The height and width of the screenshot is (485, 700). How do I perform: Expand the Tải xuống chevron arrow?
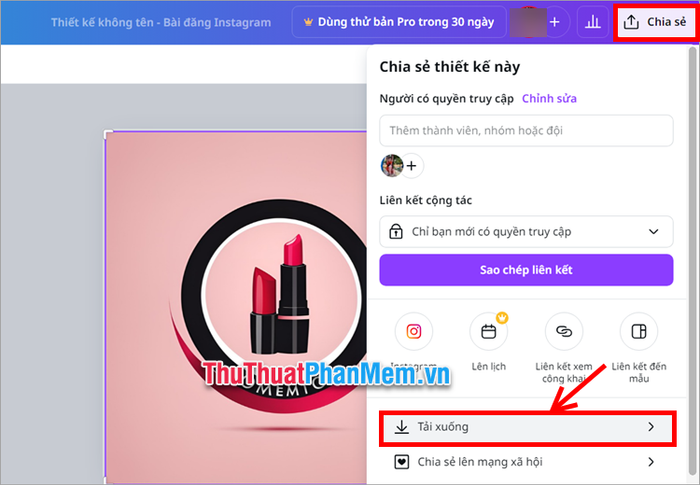click(651, 427)
